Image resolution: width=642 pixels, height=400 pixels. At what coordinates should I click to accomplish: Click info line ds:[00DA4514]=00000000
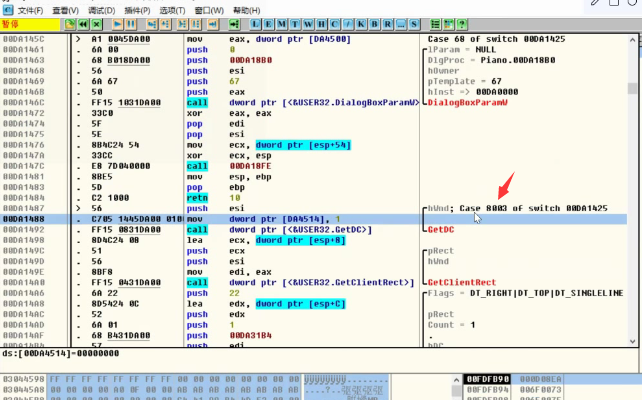tap(61, 353)
